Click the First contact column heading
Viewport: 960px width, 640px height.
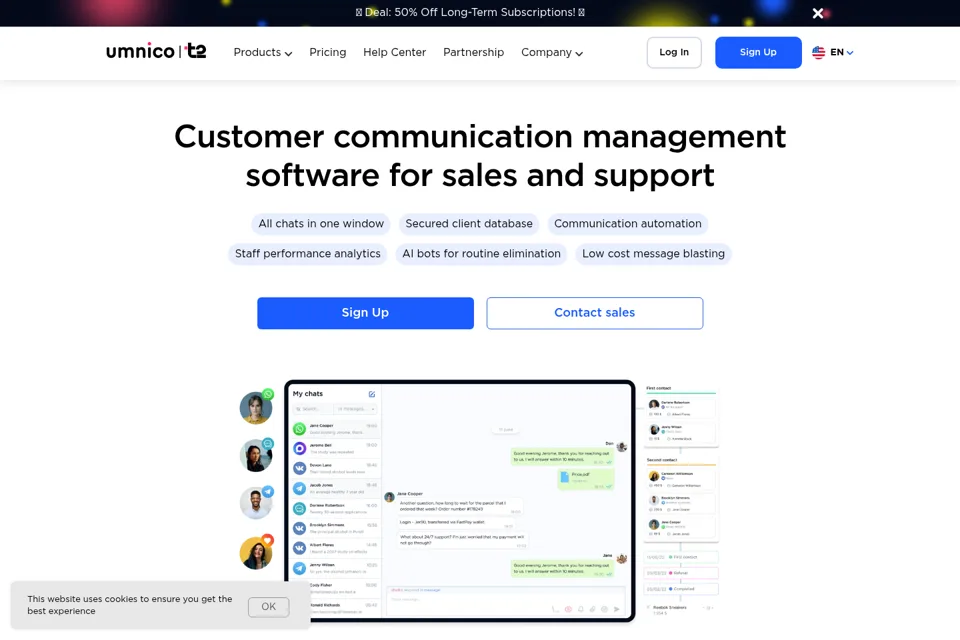point(659,388)
